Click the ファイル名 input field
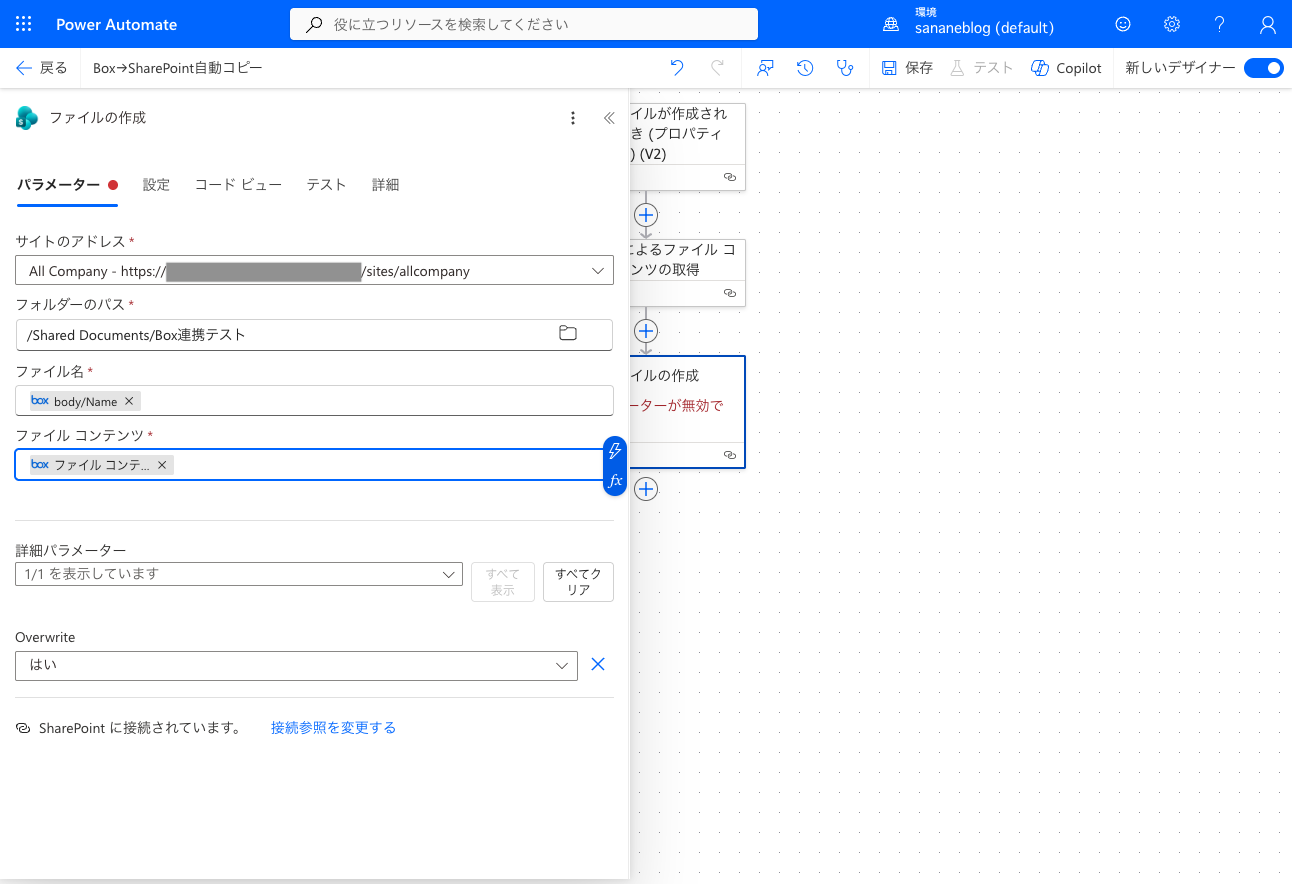 (314, 400)
